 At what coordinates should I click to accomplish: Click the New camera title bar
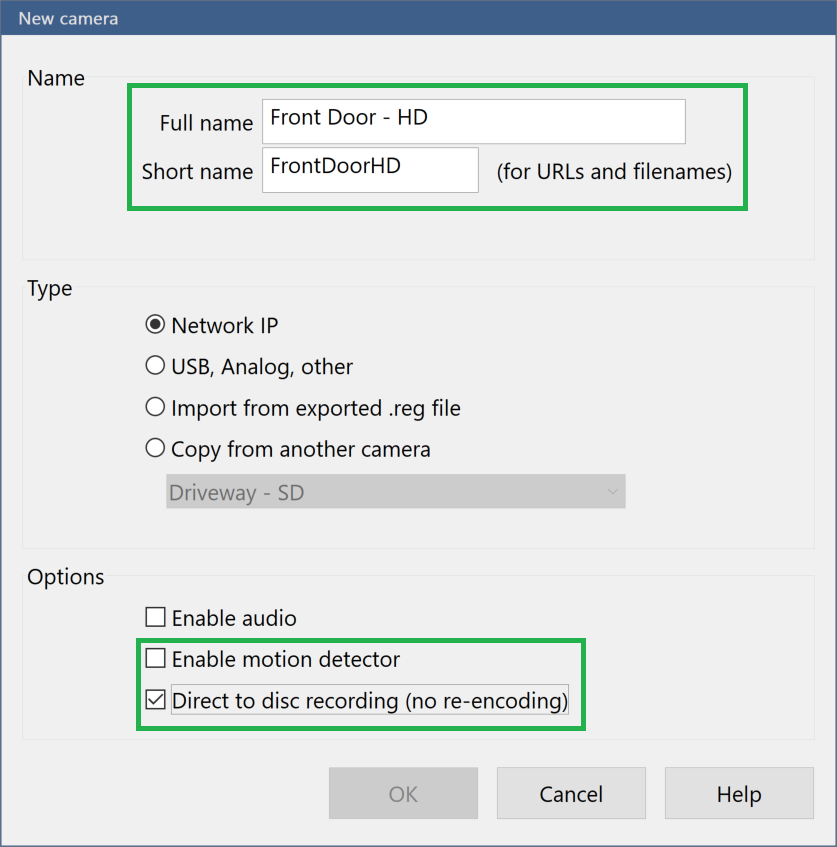[418, 18]
